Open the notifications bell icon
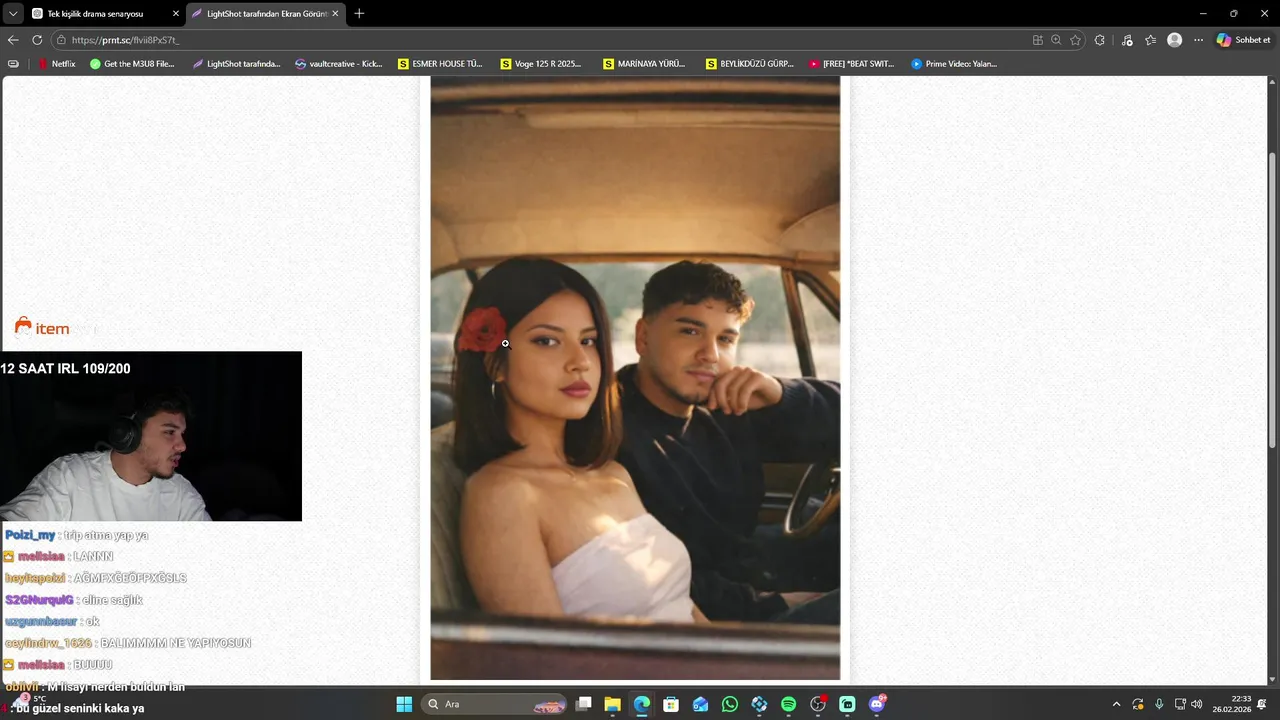1280x720 pixels. 1262,704
